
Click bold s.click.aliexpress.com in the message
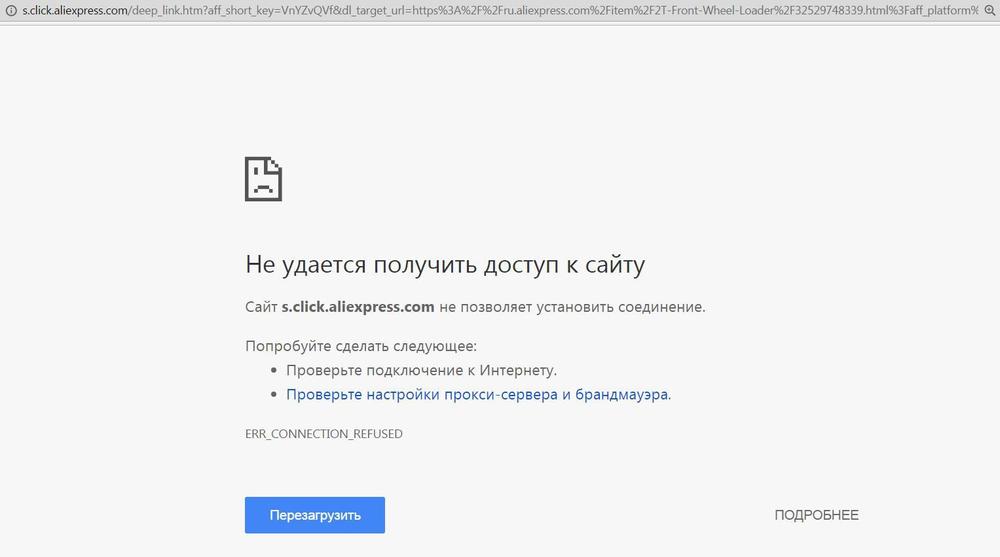click(x=358, y=307)
